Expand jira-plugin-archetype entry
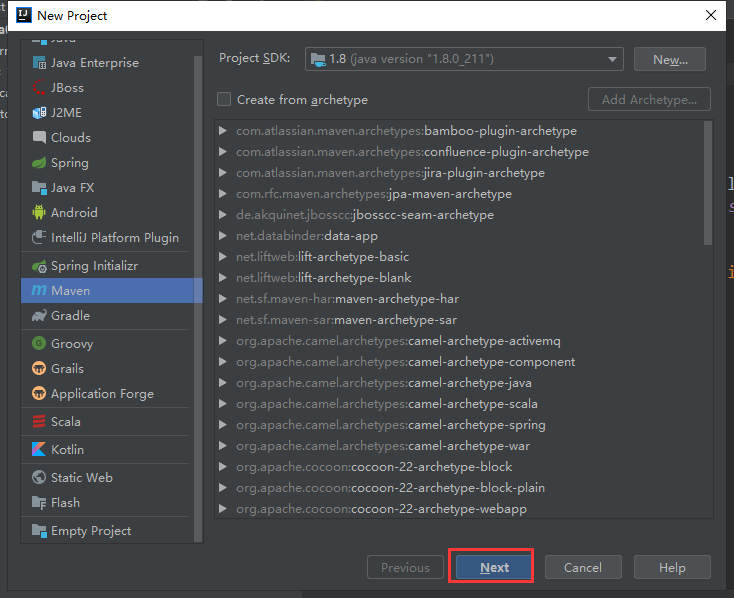Viewport: 734px width, 598px height. pyautogui.click(x=223, y=173)
